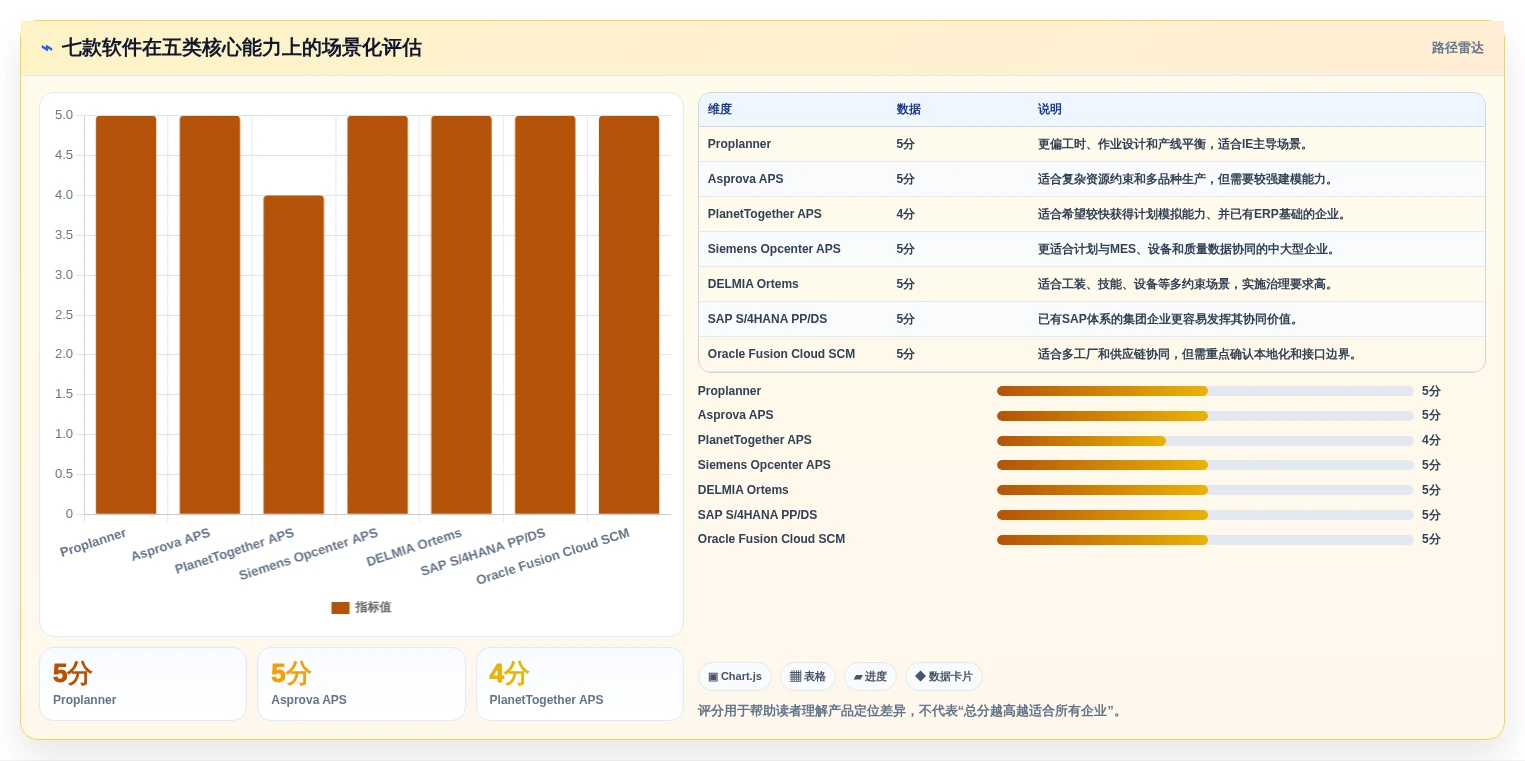Click the Chart.js tag
Image resolution: width=1525 pixels, height=761 pixels.
(734, 676)
